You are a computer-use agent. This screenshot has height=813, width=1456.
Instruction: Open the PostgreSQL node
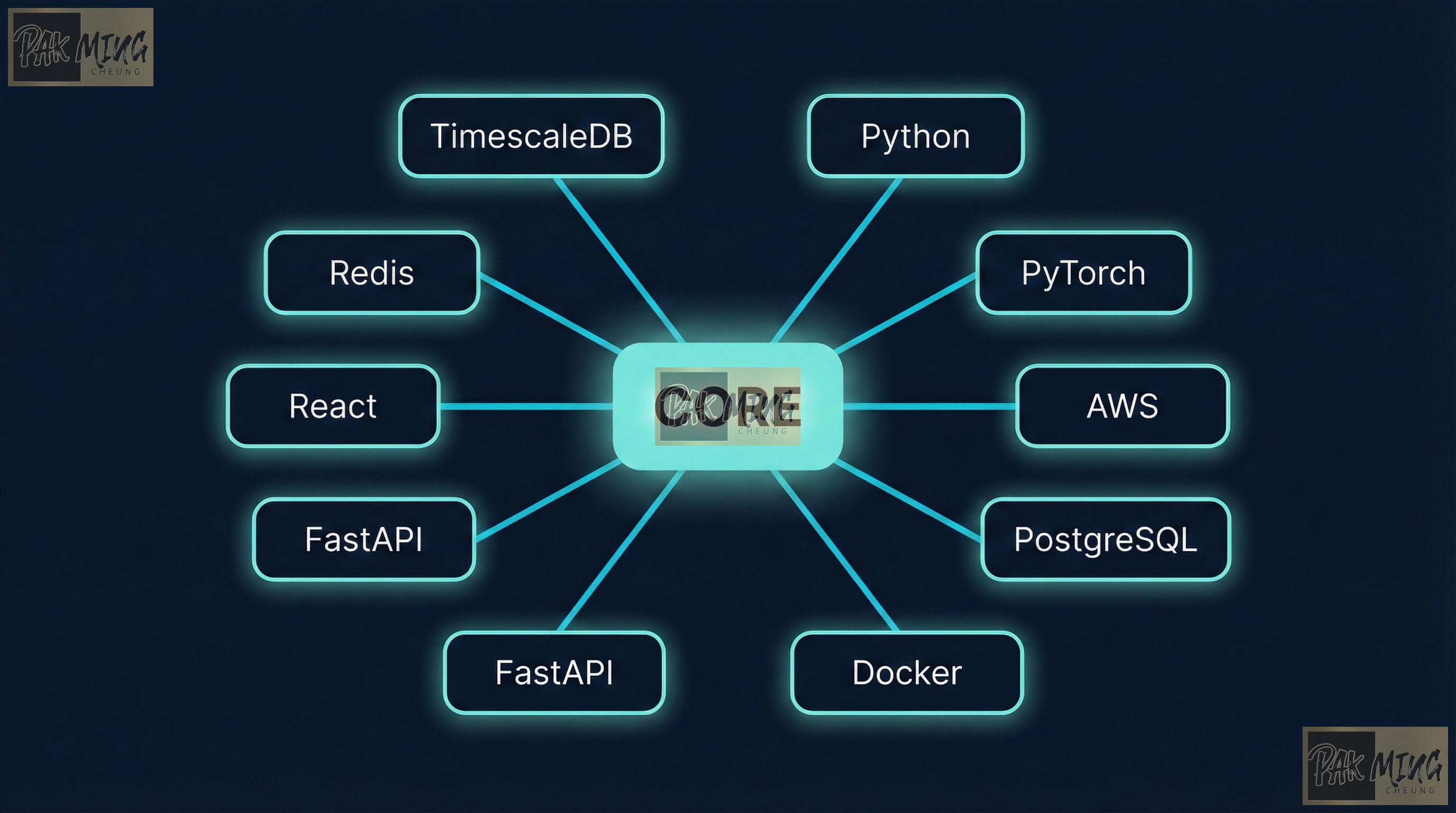pos(1106,541)
